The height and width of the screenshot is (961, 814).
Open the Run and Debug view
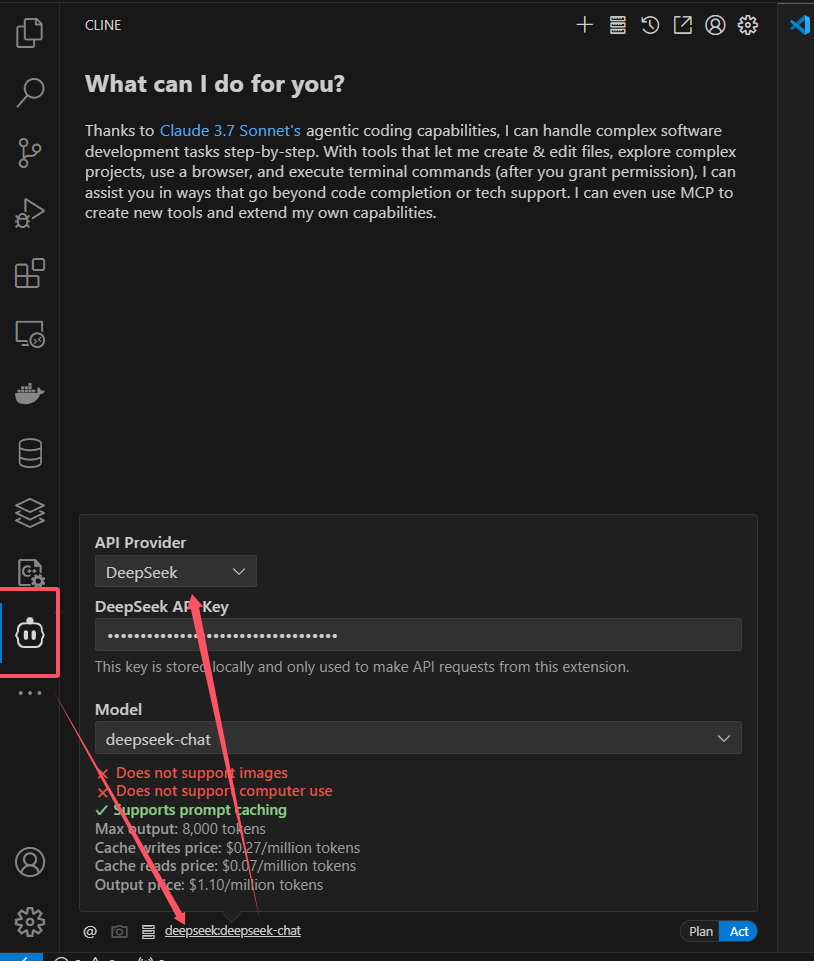pyautogui.click(x=29, y=213)
